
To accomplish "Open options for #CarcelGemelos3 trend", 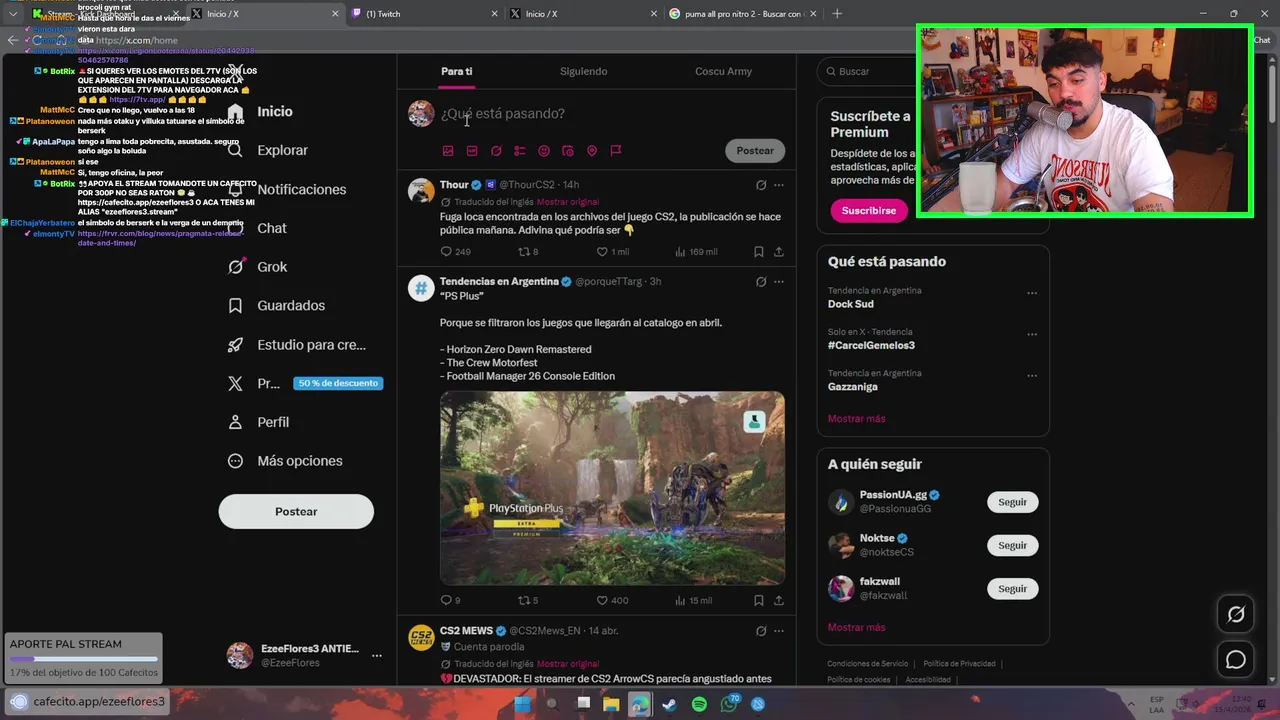I will [1032, 335].
